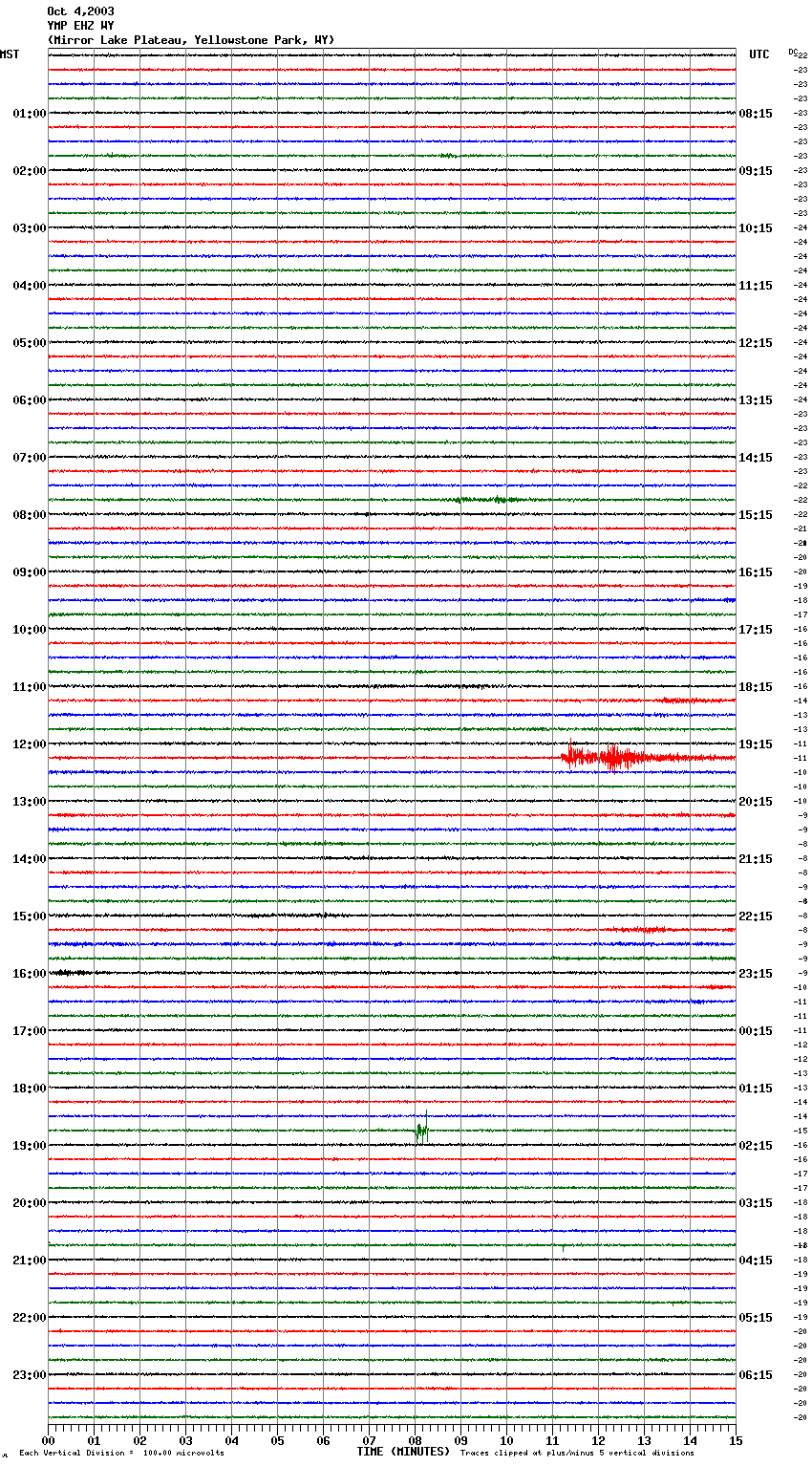This screenshot has width=812, height=1466.
Task: Click the 'Oct 4,2003' date header
Action: coord(80,11)
